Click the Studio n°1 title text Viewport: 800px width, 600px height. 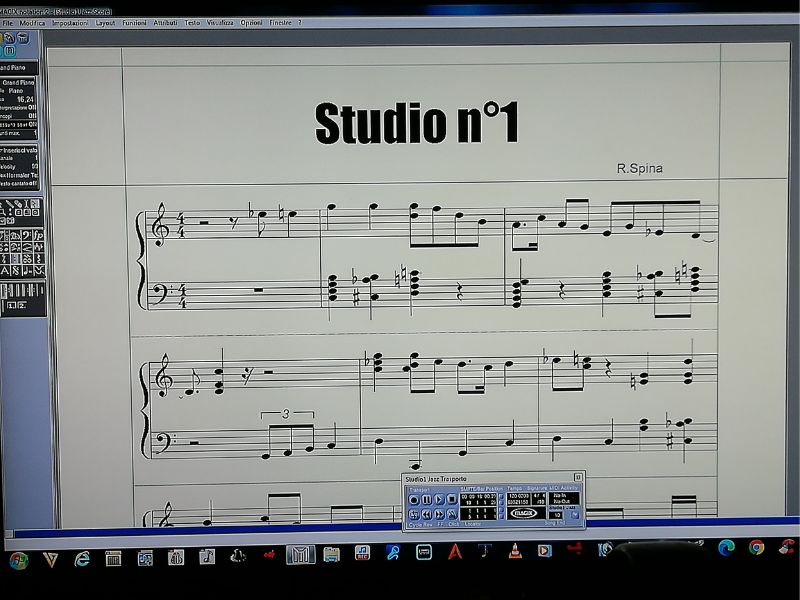416,123
